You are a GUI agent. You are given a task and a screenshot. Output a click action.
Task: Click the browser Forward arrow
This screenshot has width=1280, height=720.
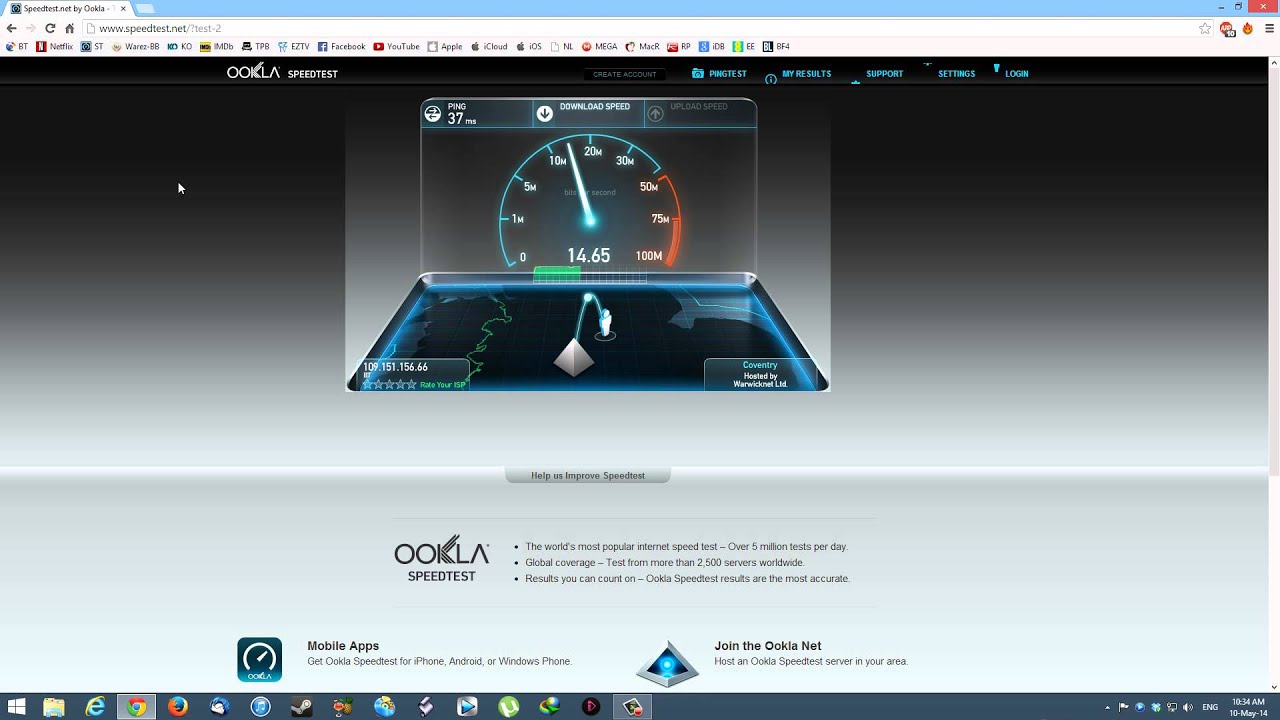click(x=31, y=28)
